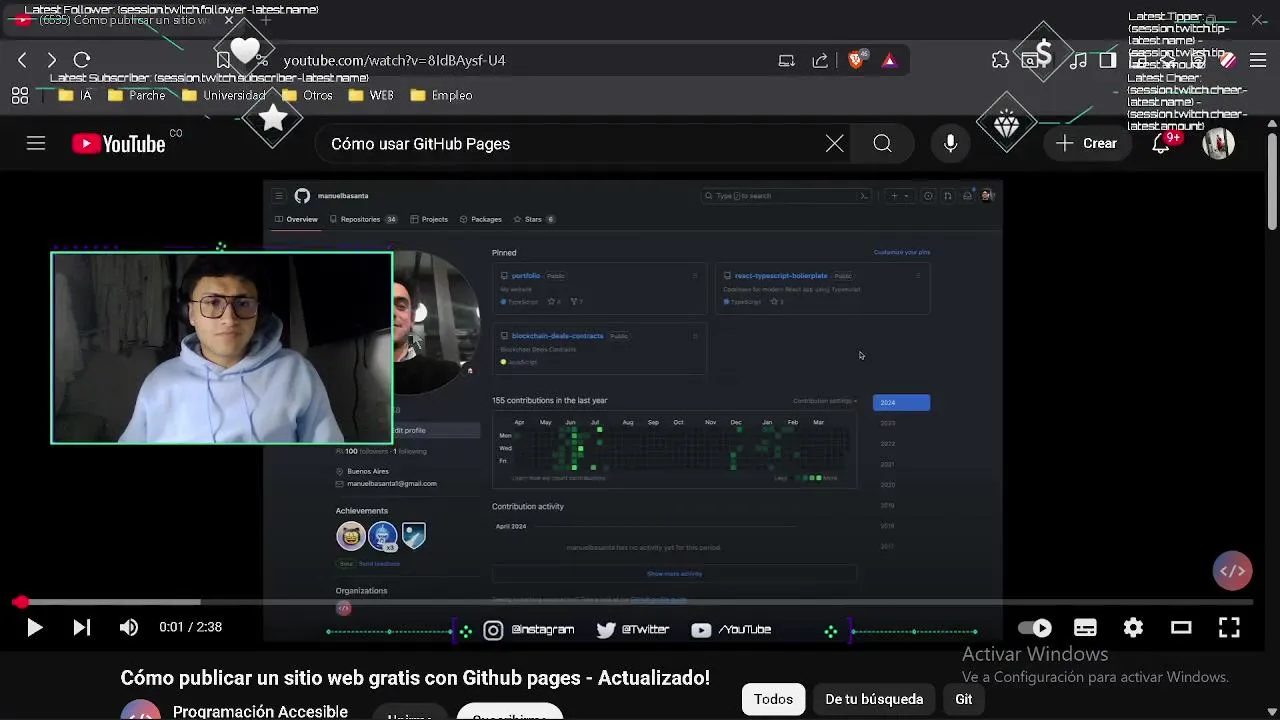Toggle subtitles on the player
1280x720 pixels.
[1085, 628]
